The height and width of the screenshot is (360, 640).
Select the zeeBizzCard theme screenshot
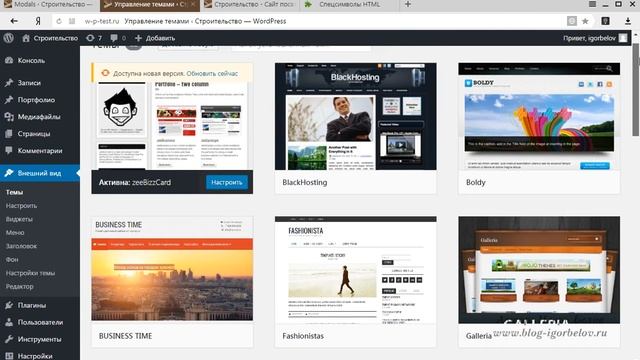tap(172, 126)
